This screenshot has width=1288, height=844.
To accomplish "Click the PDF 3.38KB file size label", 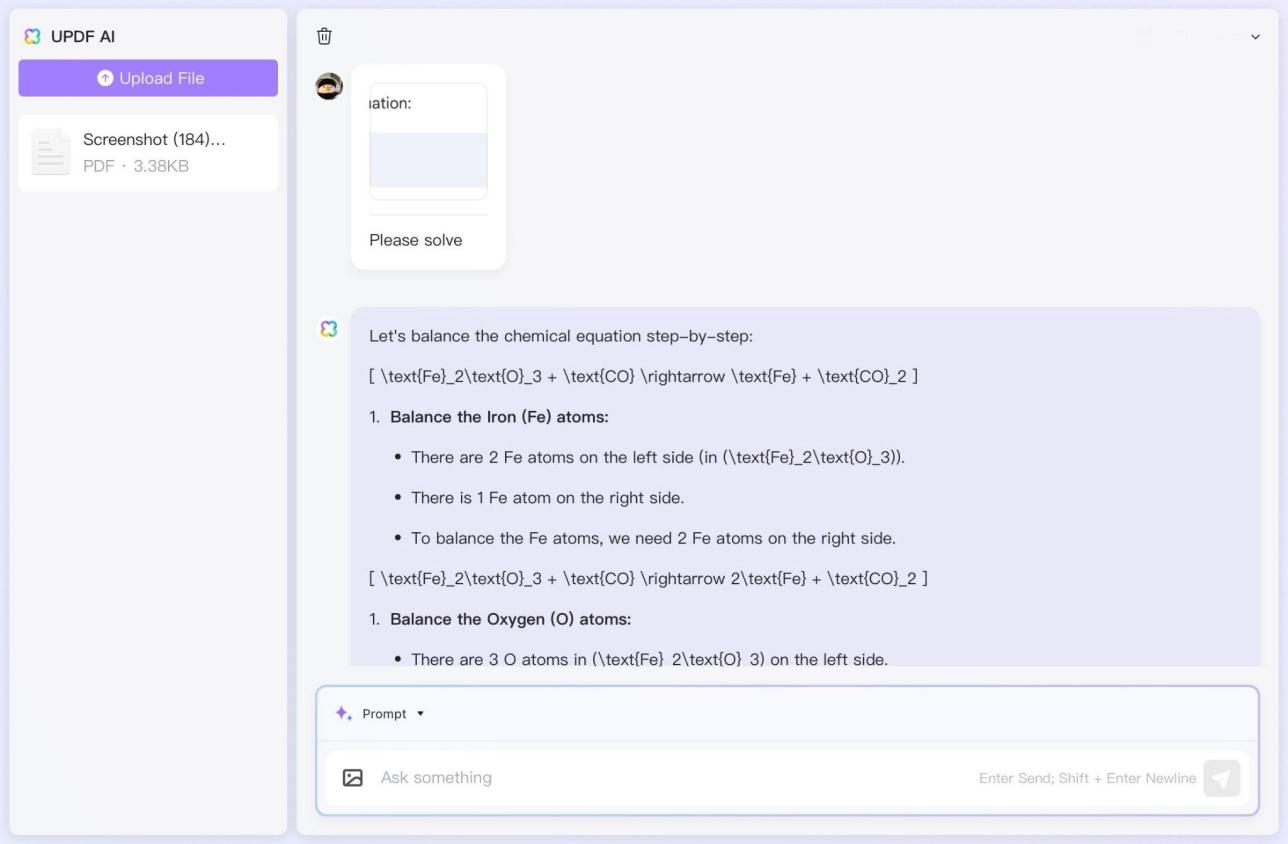I will [x=136, y=166].
